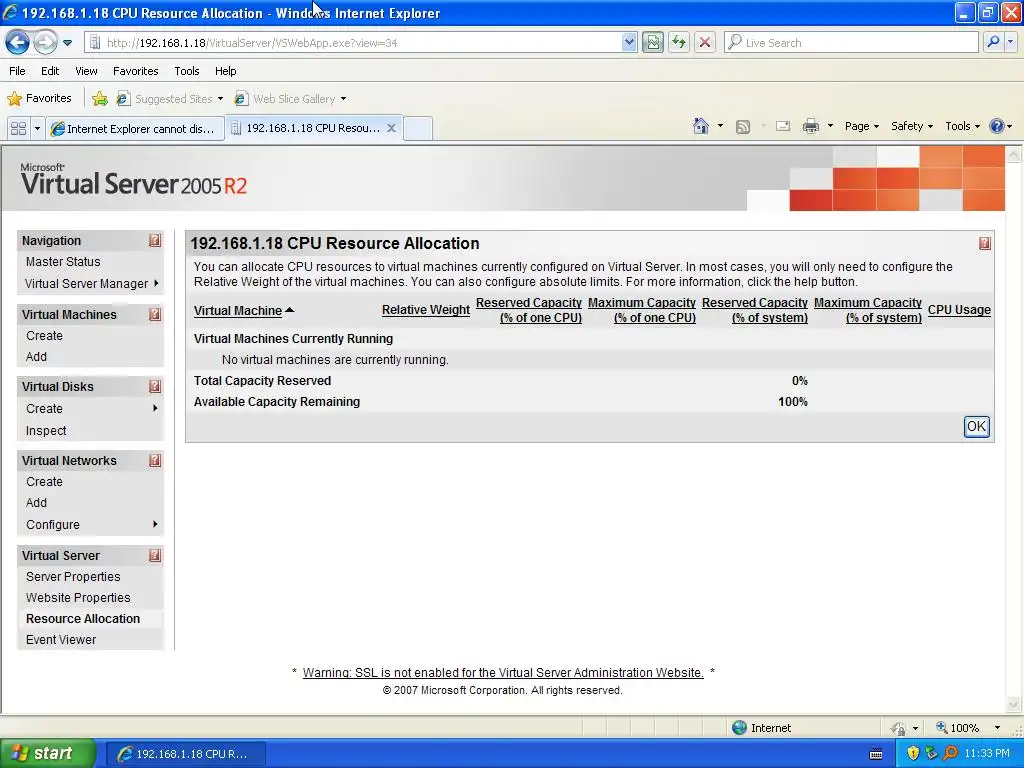Open the command bar Tools dropdown

[962, 126]
